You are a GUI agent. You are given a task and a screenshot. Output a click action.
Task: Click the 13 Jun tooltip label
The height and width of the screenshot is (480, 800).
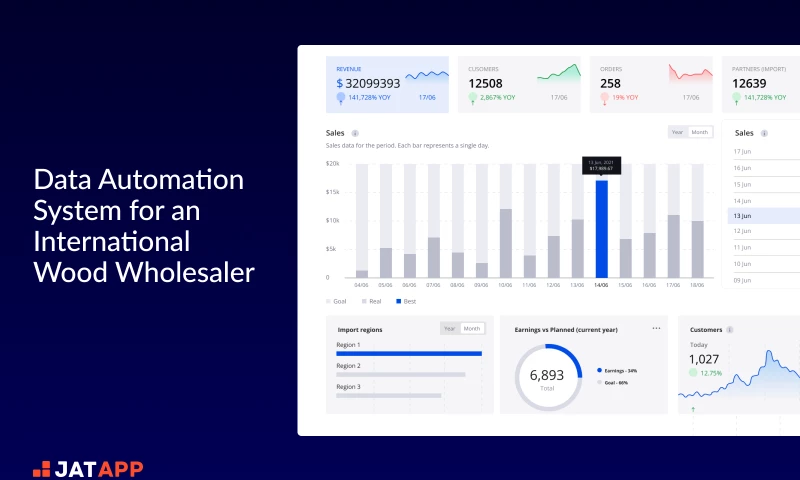602,165
